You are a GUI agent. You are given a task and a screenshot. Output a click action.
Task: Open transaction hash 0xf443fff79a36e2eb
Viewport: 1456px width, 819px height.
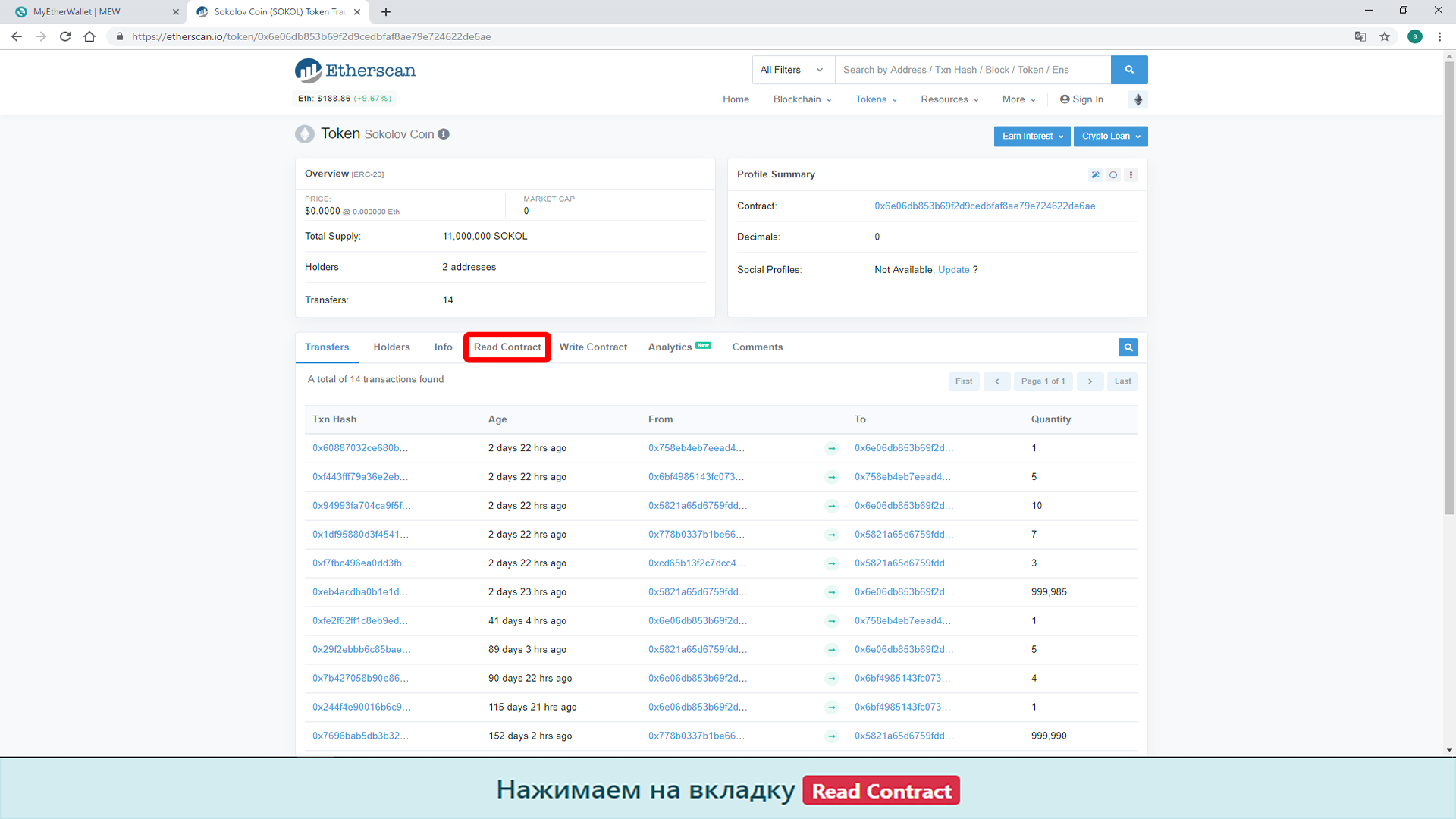(x=360, y=477)
